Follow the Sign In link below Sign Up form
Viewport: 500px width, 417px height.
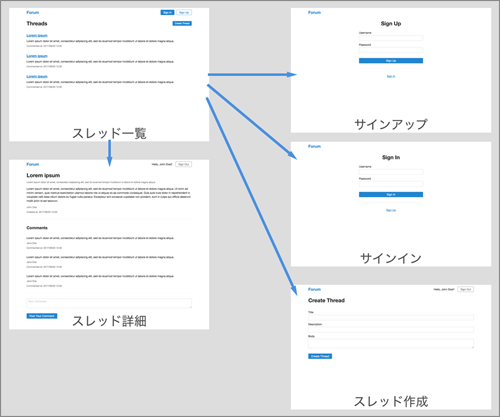pos(391,77)
